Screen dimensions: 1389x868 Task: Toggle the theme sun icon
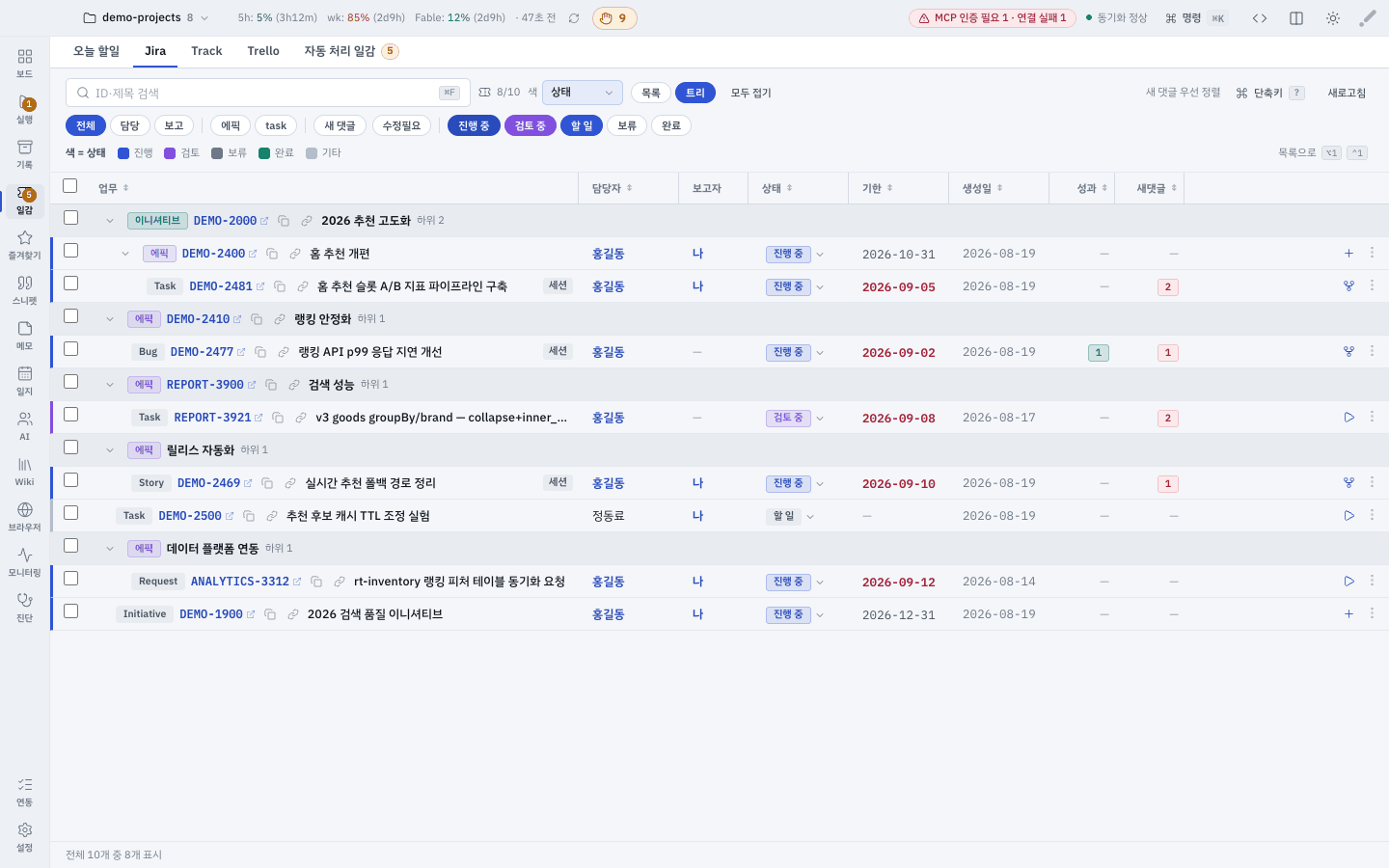(x=1333, y=18)
